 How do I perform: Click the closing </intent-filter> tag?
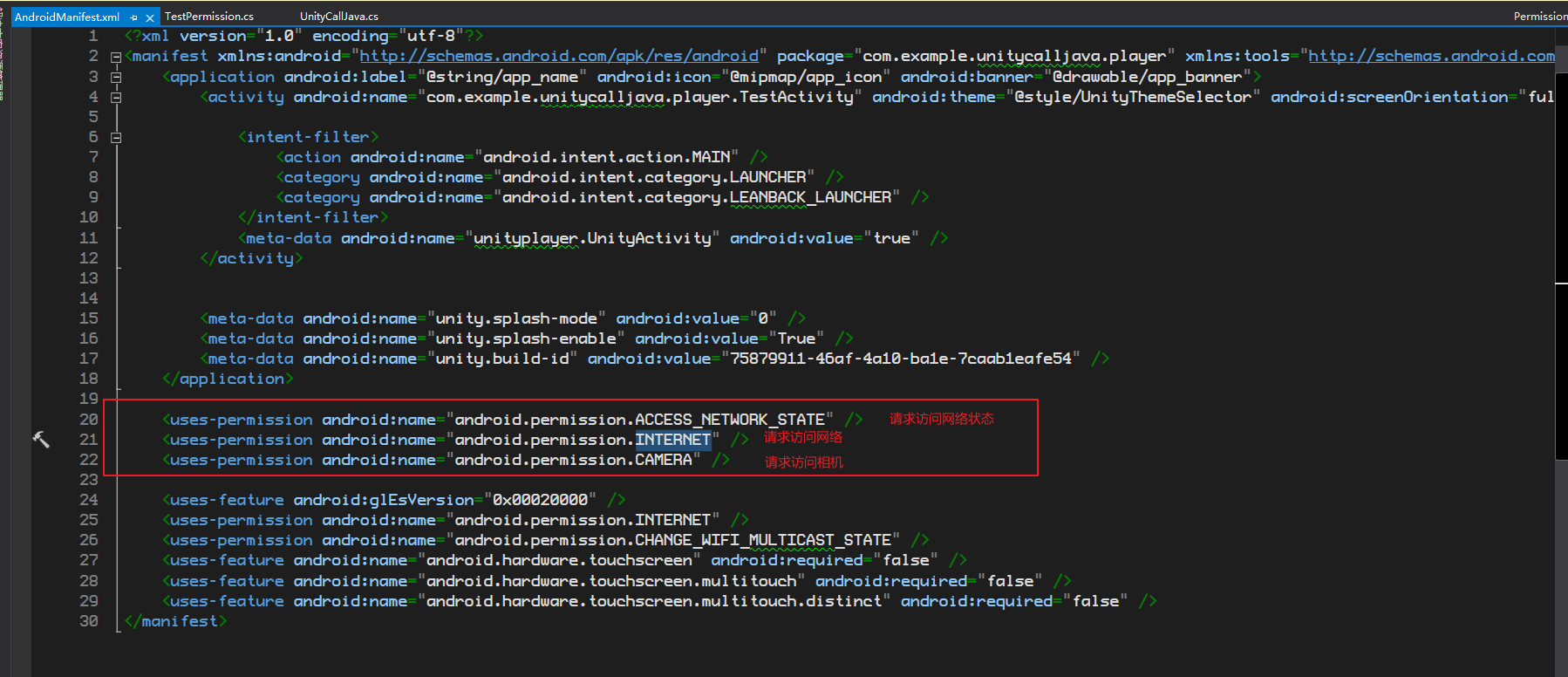(313, 217)
